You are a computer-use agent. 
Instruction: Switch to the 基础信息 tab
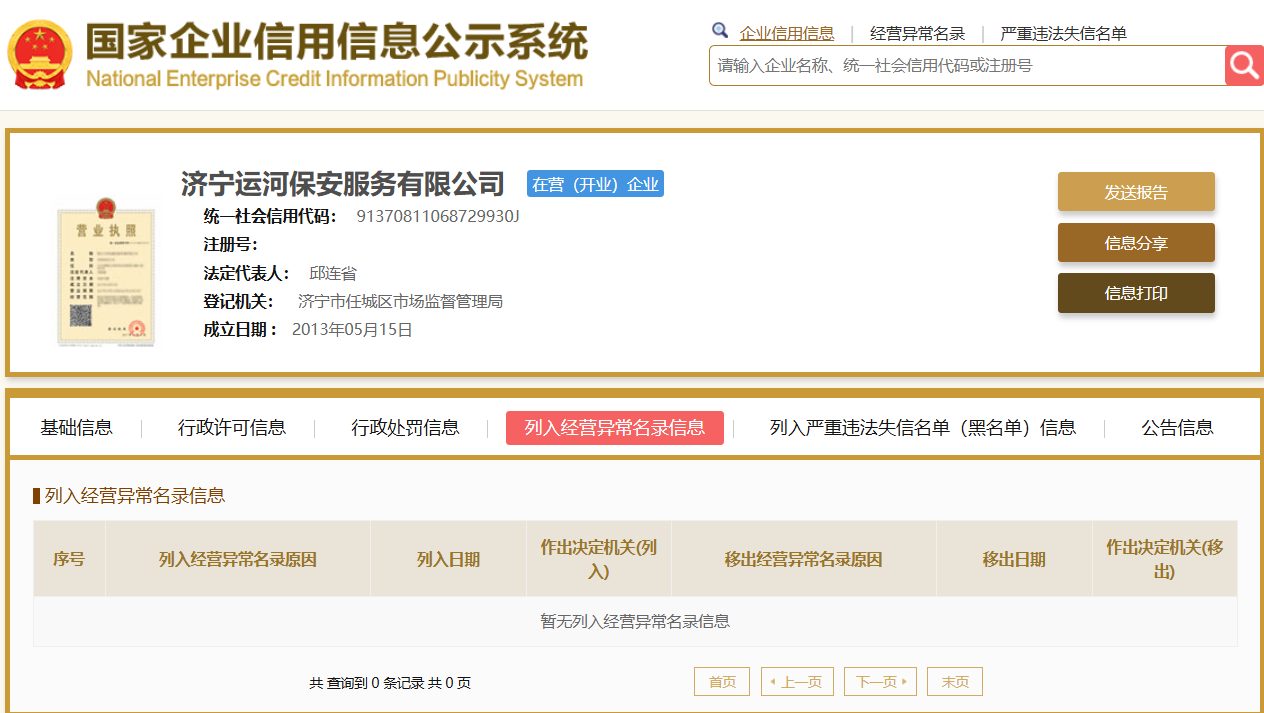[x=76, y=428]
